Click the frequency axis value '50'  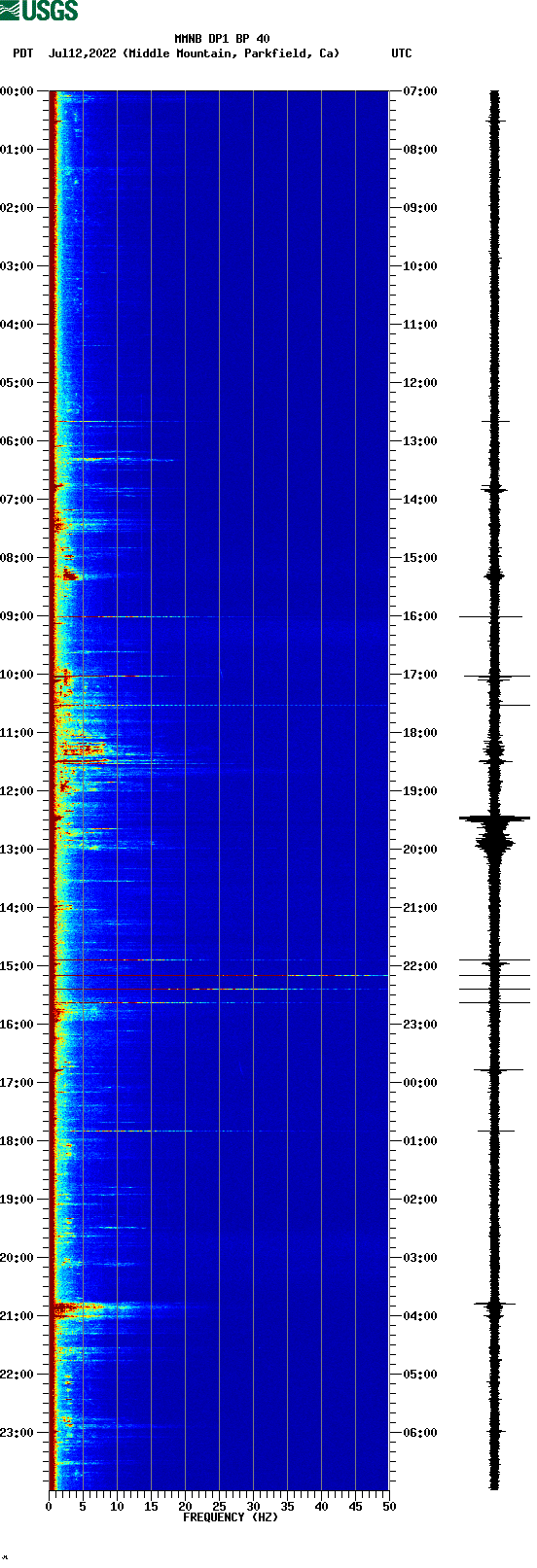tap(389, 1507)
